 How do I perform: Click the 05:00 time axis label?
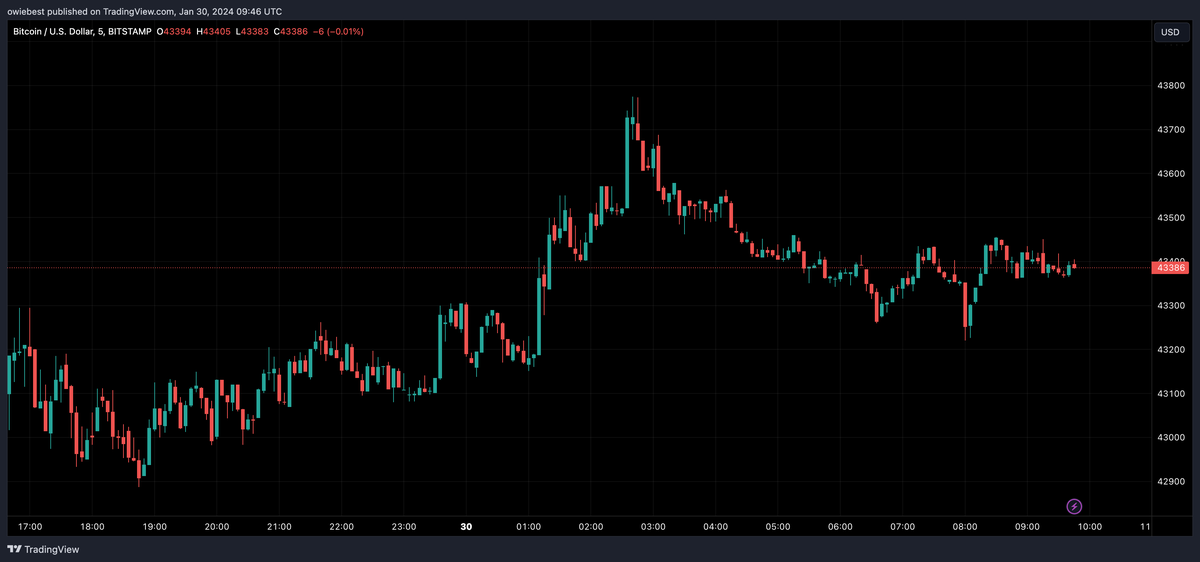click(778, 526)
